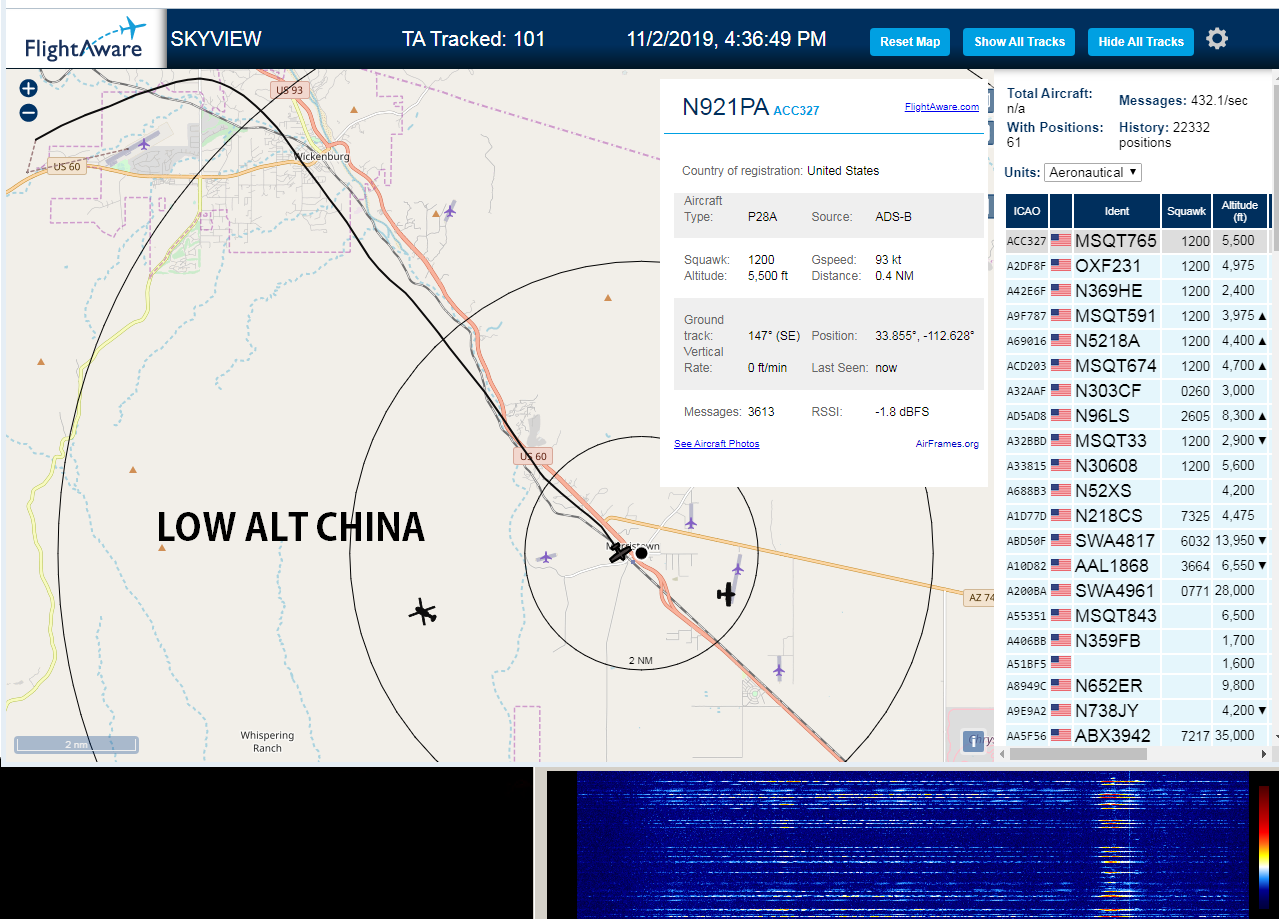Click the climbing arrow in N96LS row
Screen dimensions: 1279x919
pos(1262,416)
